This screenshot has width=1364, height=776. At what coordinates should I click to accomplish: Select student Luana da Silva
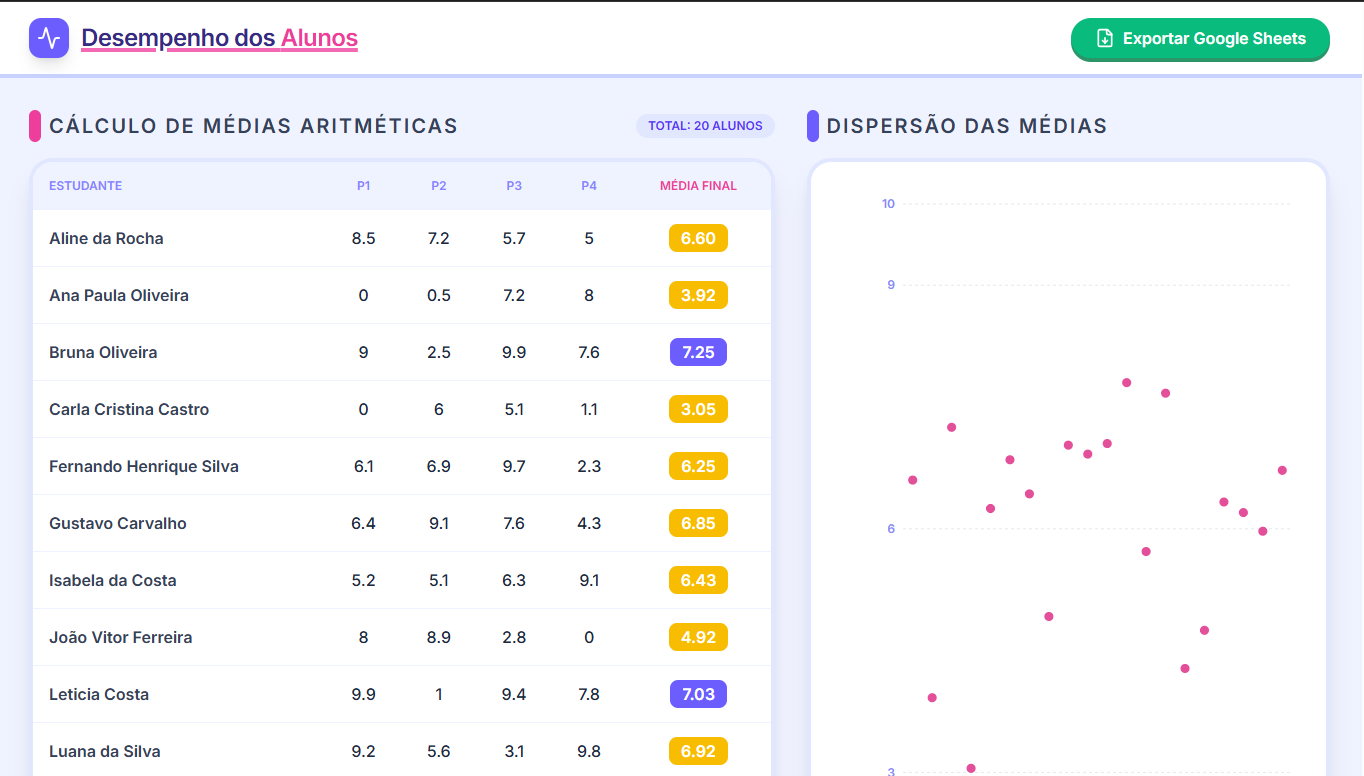[x=105, y=751]
